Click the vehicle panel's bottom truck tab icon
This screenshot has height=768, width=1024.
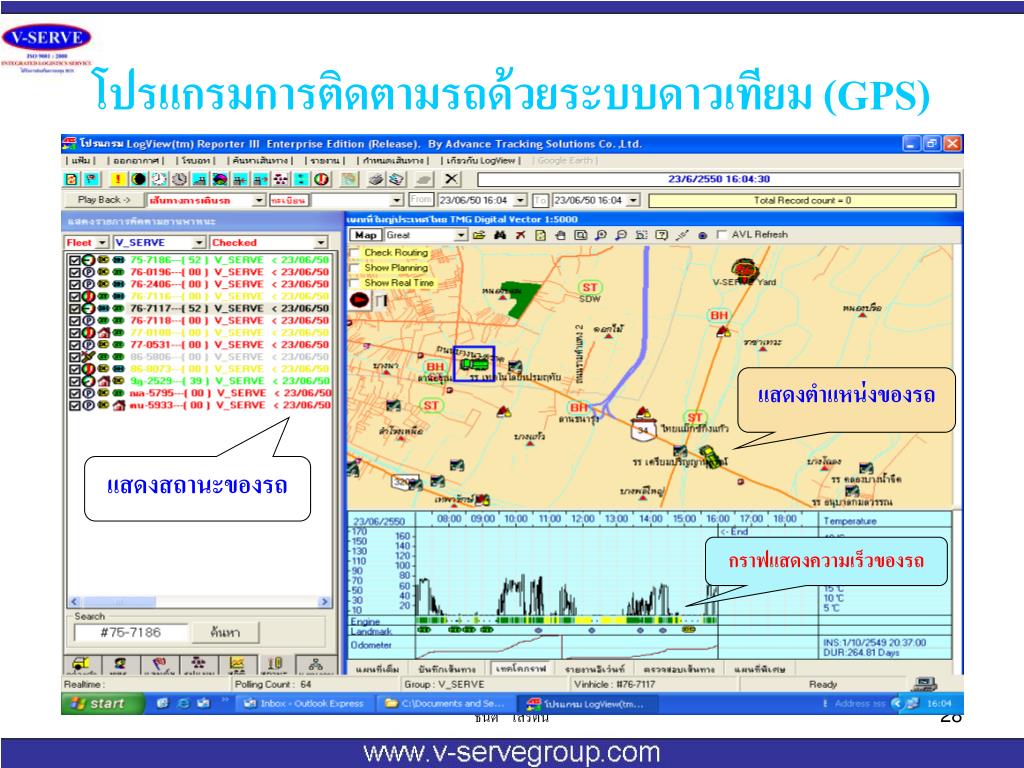coord(81,665)
